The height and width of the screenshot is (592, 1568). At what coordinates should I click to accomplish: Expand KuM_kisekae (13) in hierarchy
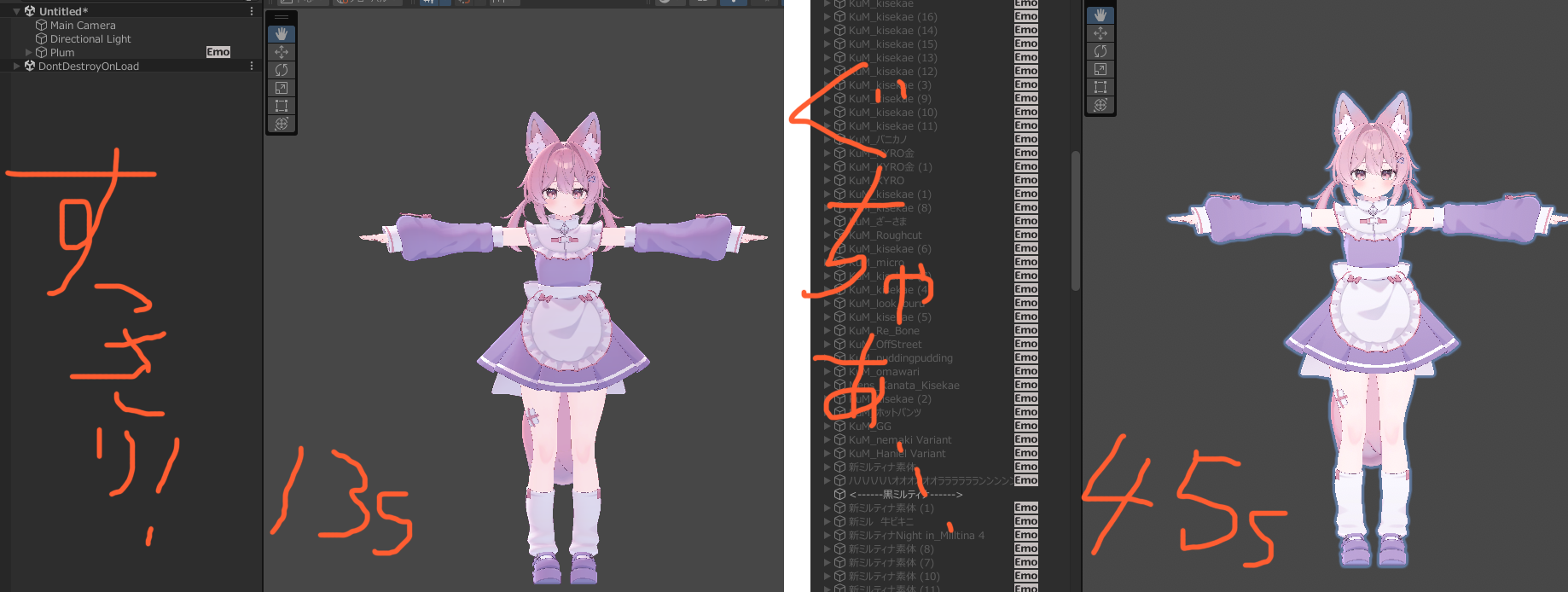[827, 58]
